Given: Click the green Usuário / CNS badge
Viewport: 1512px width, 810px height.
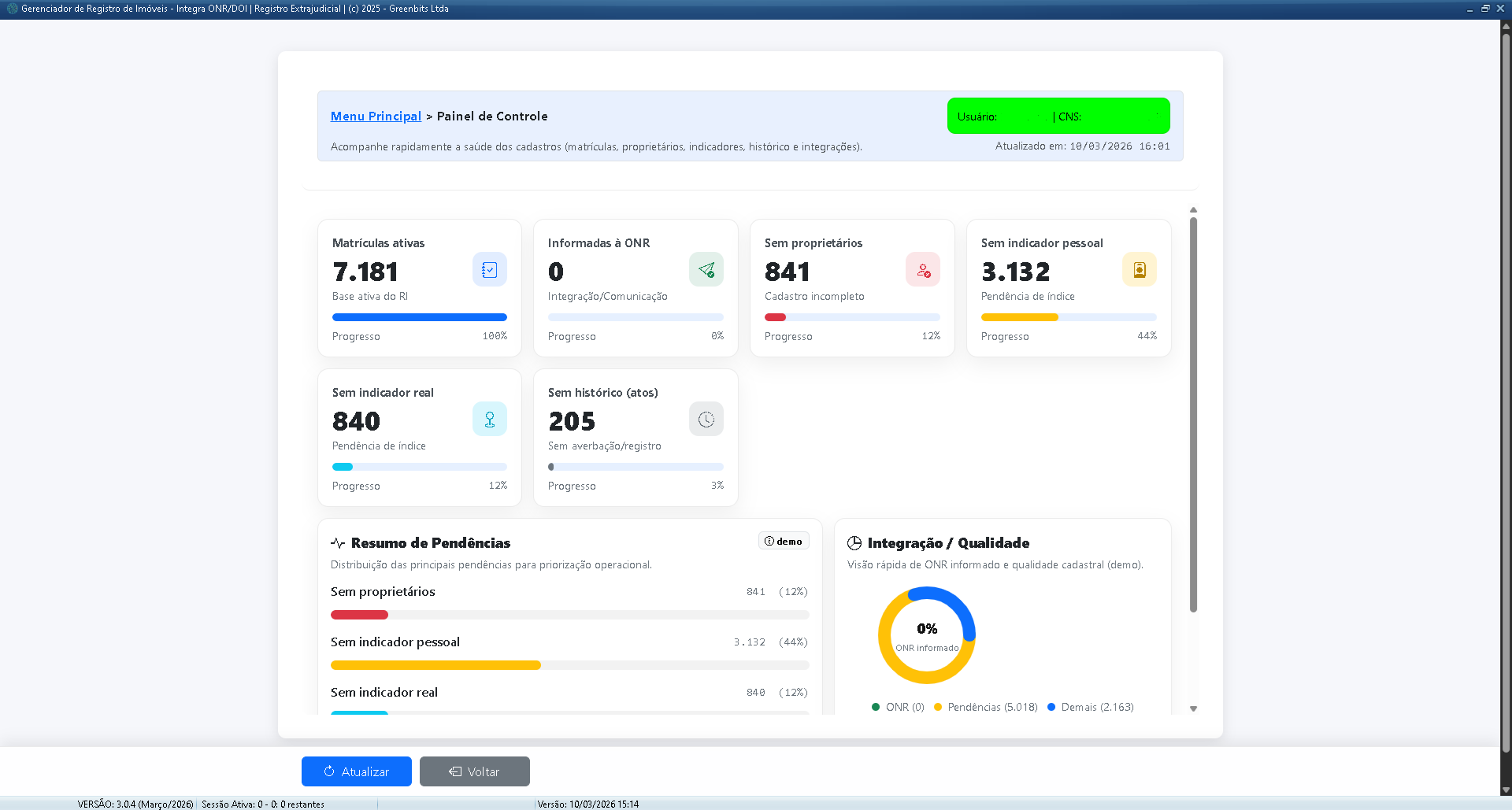Looking at the screenshot, I should click(x=1058, y=117).
